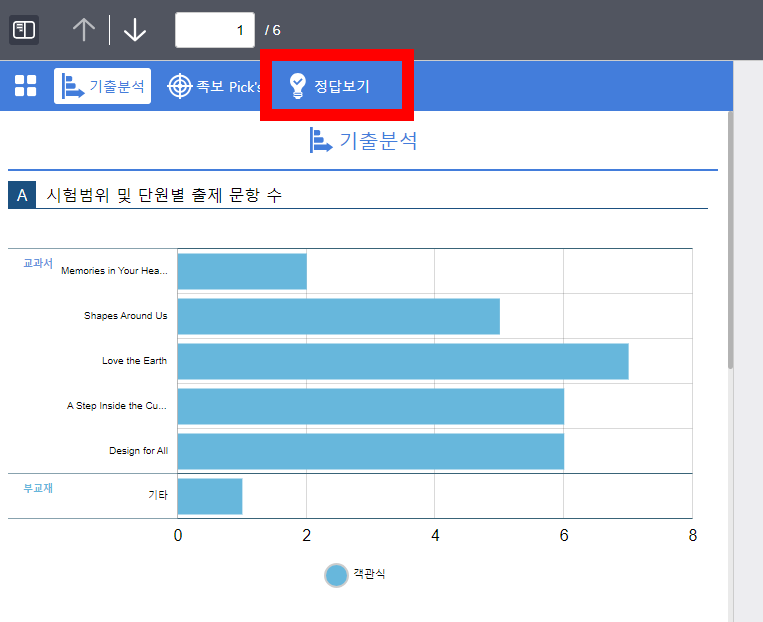Select the A Step Inside the Cu... bar

pyautogui.click(x=371, y=406)
